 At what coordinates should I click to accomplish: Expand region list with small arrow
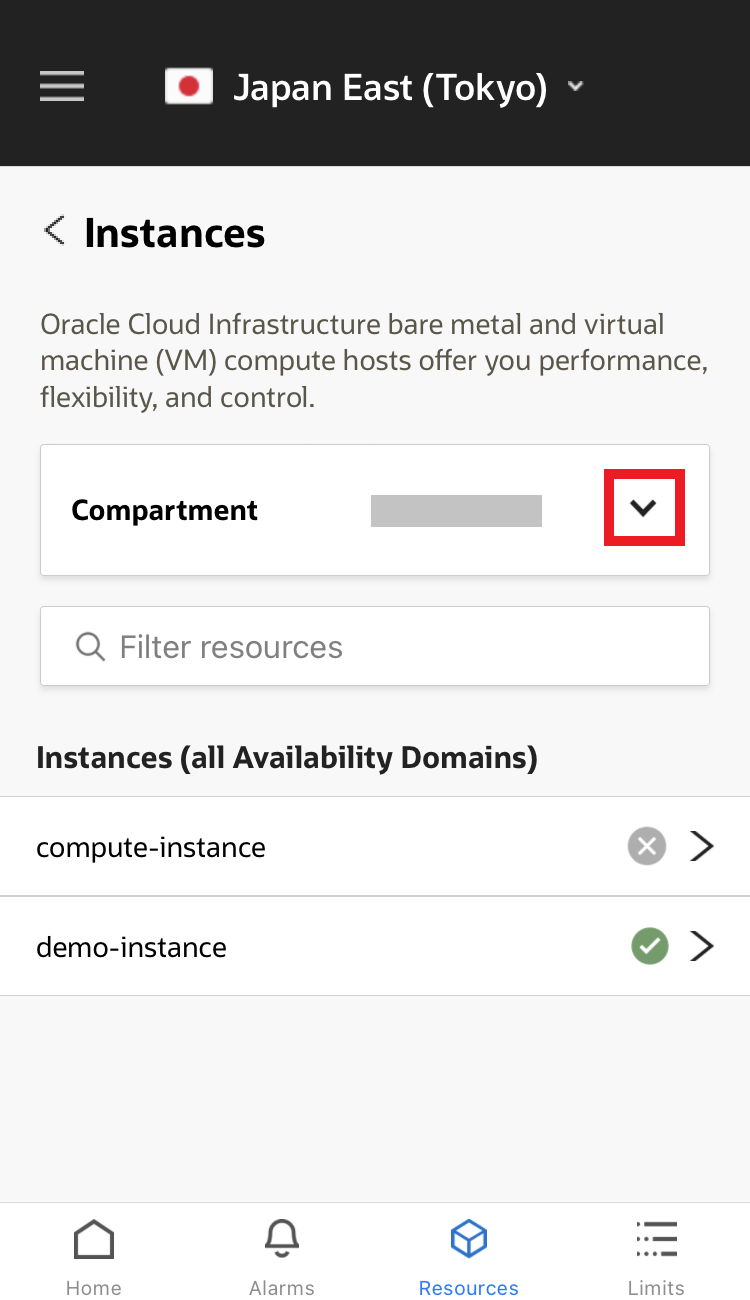pyautogui.click(x=575, y=87)
